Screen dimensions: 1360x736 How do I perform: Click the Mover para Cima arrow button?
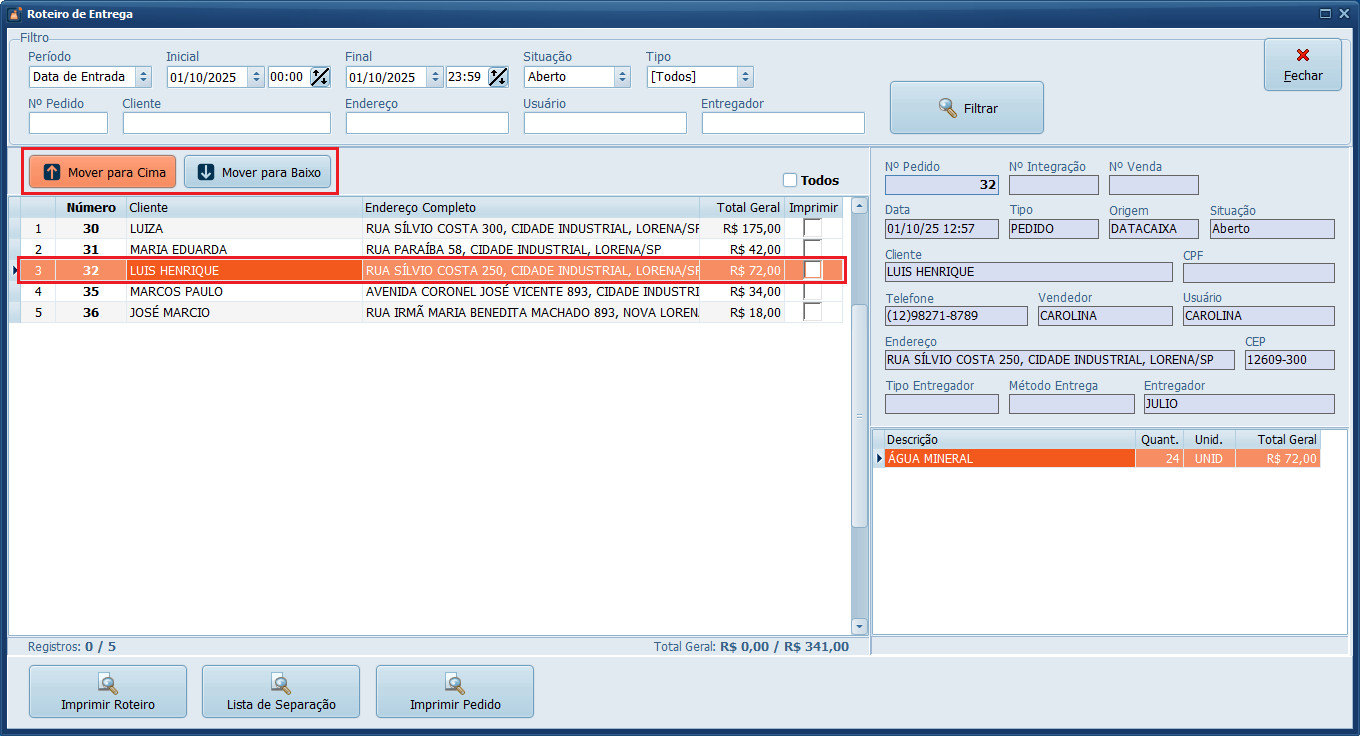[x=103, y=172]
